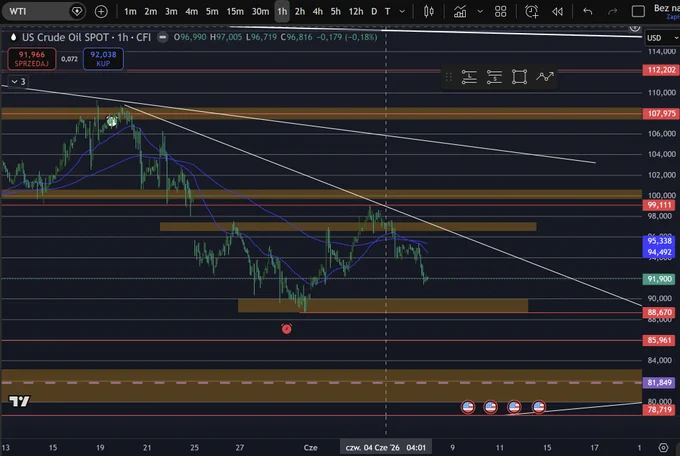Viewport: 680px width, 456px height.
Task: Click the red 91,966 SPRZEDAJ sell button
Action: (x=32, y=59)
